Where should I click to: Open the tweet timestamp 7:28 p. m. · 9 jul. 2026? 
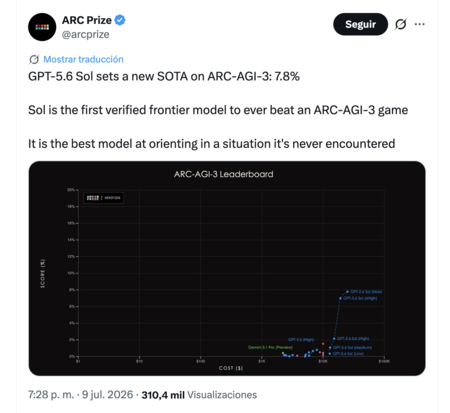pos(81,395)
